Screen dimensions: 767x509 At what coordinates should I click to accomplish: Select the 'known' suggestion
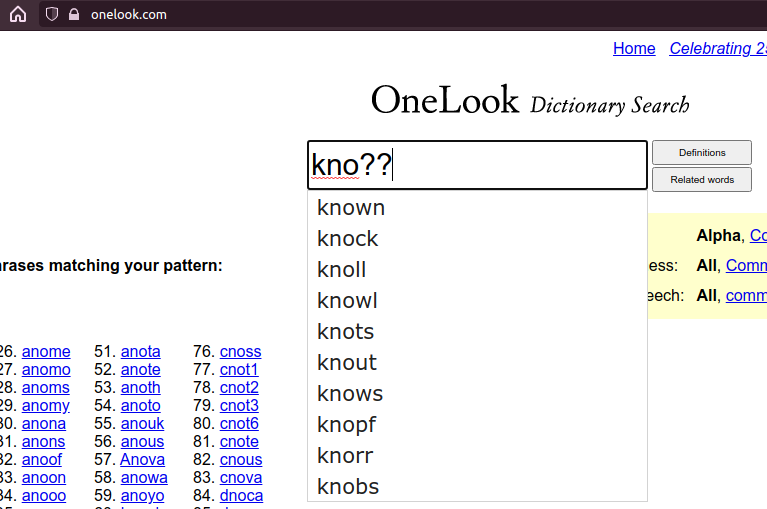pyautogui.click(x=477, y=208)
